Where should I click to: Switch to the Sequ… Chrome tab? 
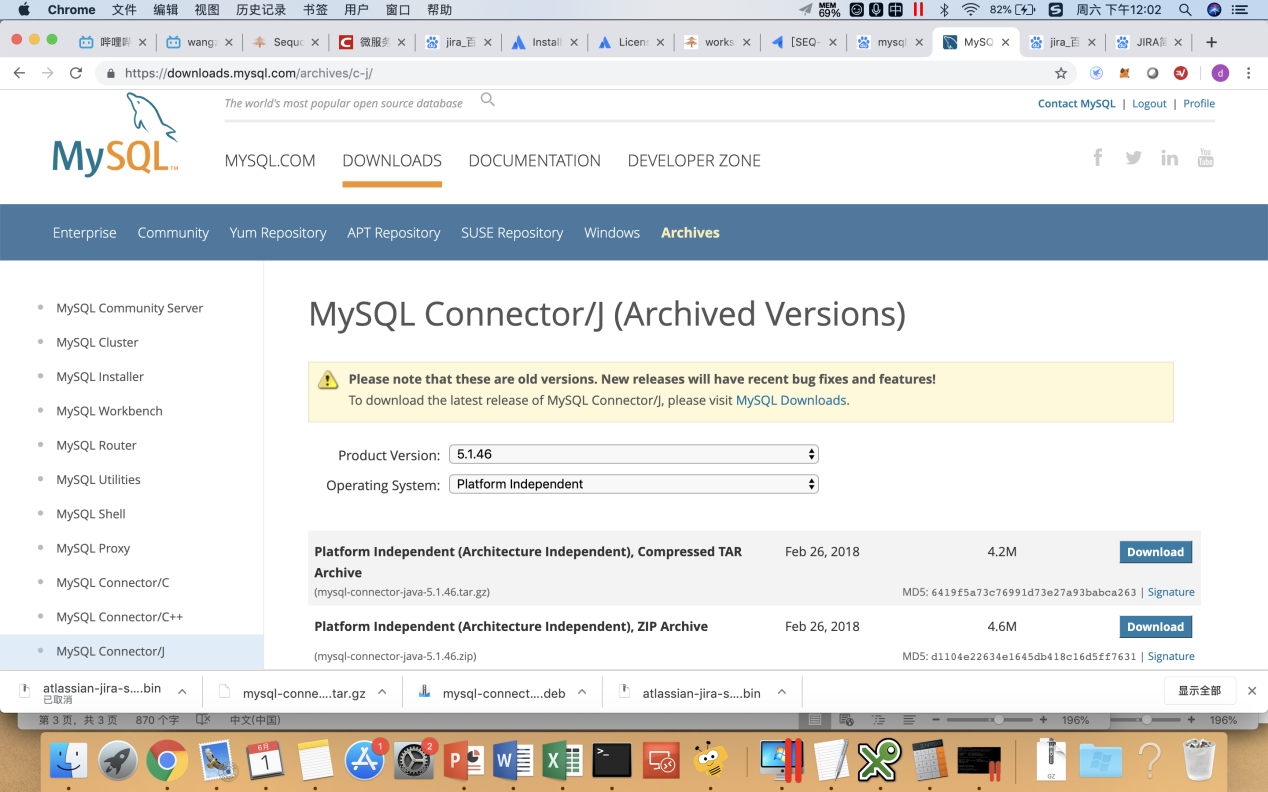coord(286,42)
